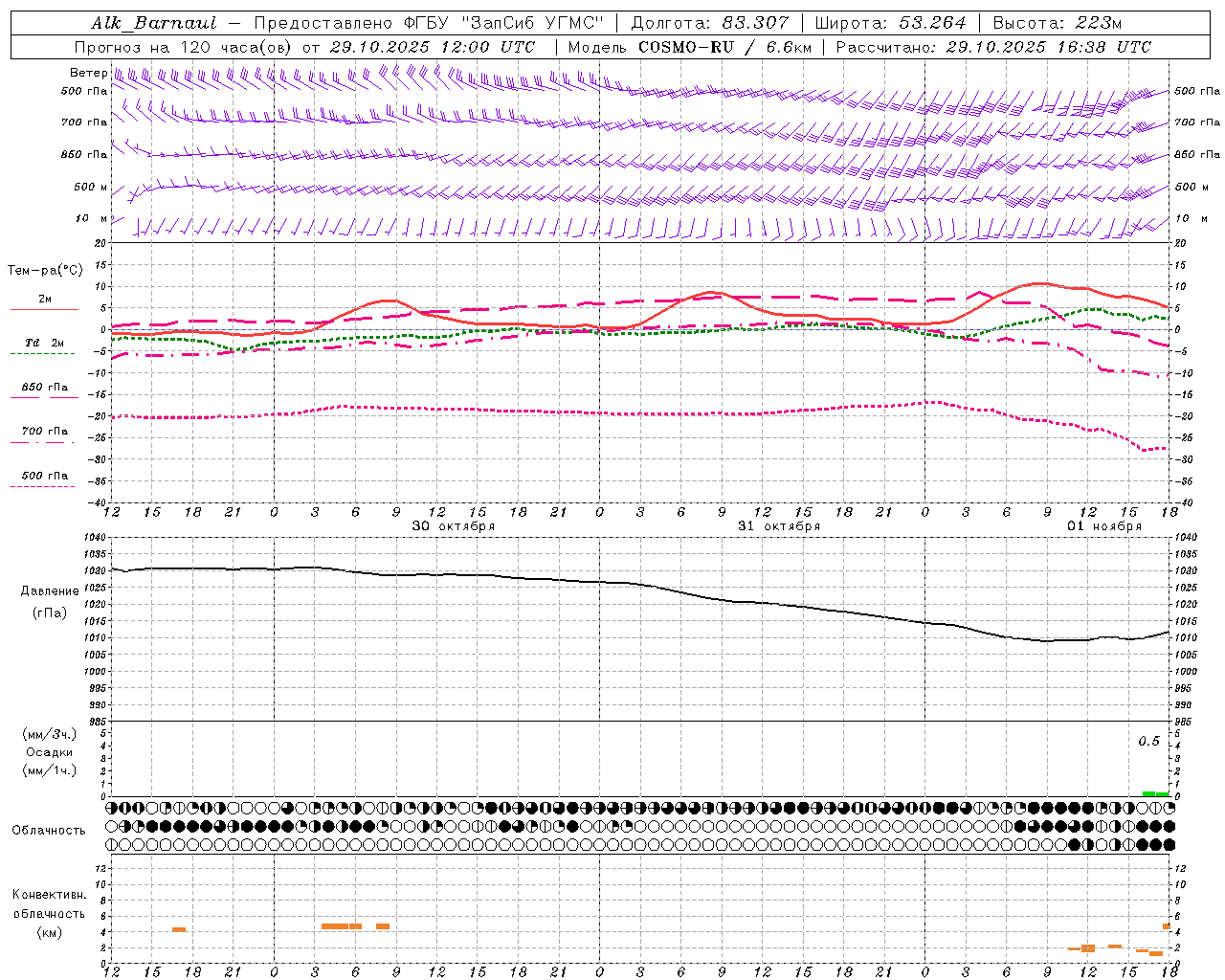Click the Td 2м dew point legend entry

pyautogui.click(x=44, y=343)
